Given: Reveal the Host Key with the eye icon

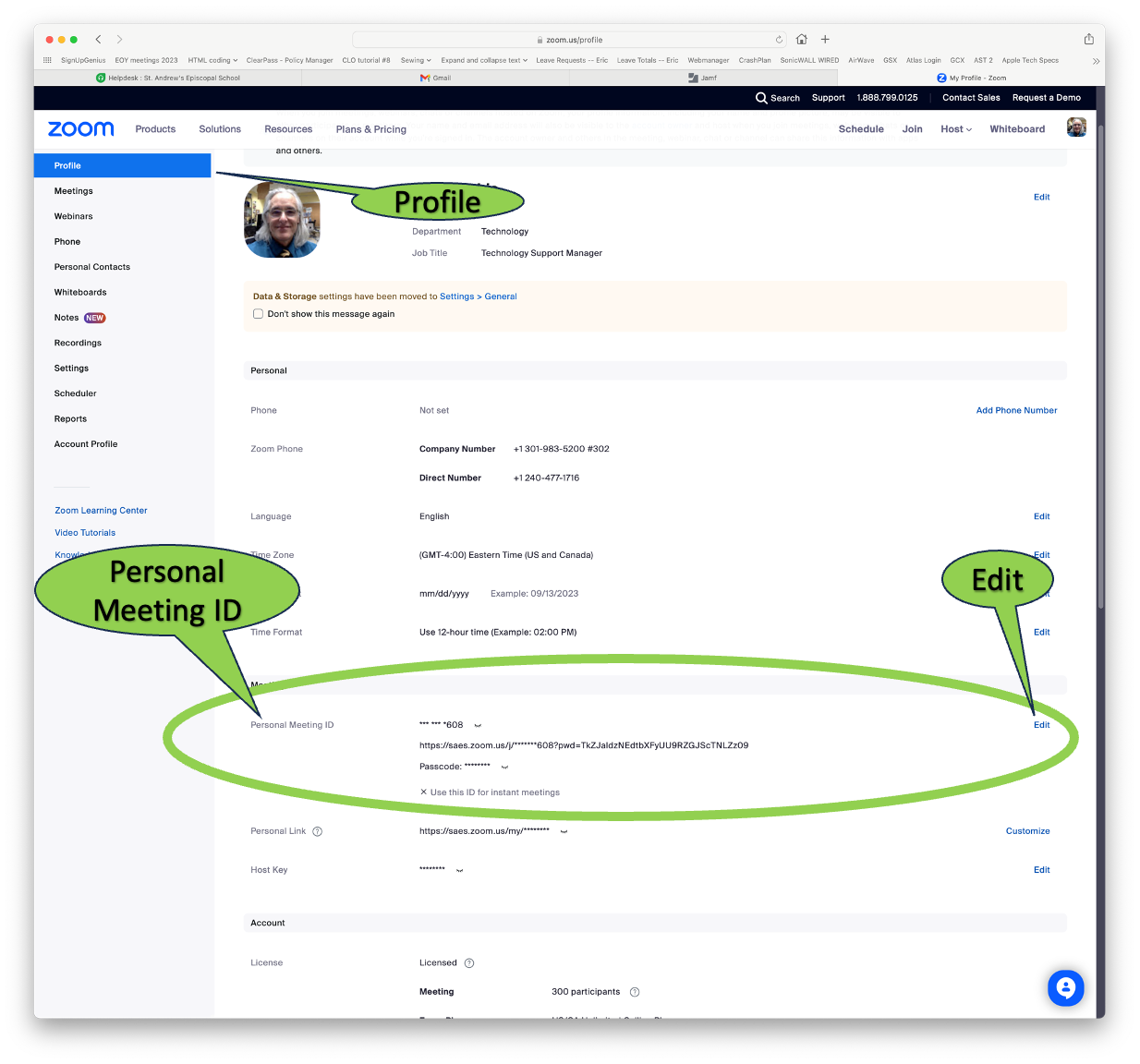Looking at the screenshot, I should tap(459, 871).
